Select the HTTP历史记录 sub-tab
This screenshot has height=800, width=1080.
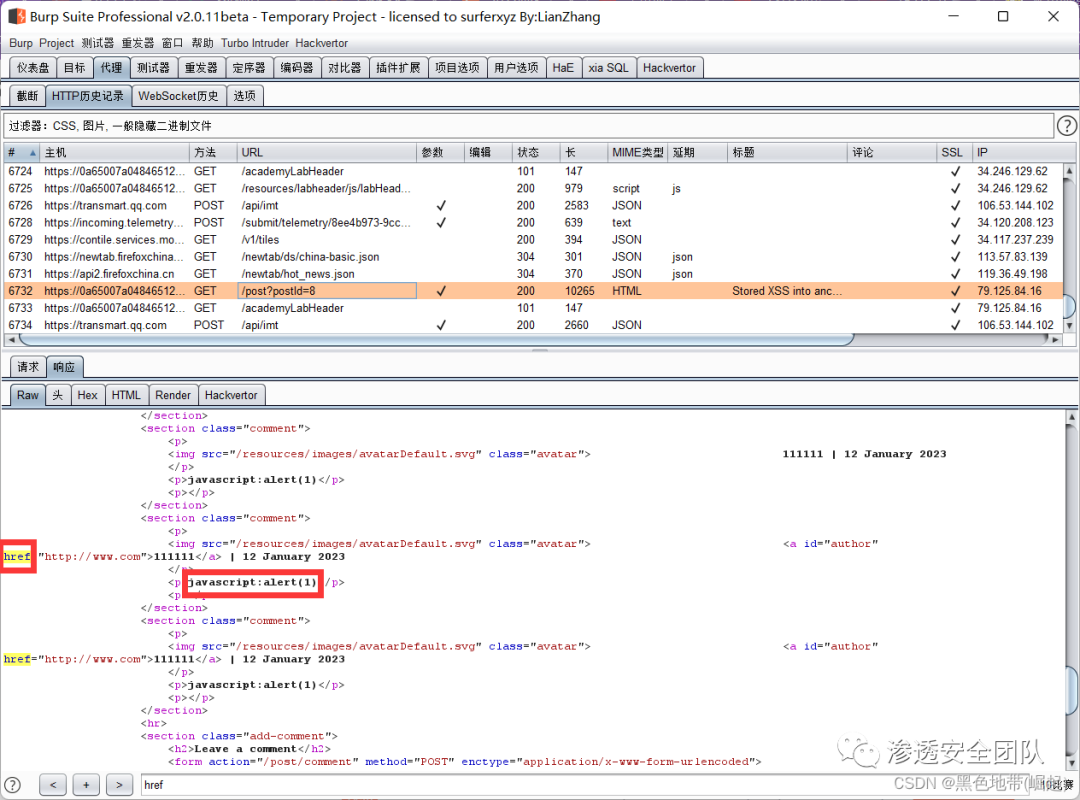88,96
